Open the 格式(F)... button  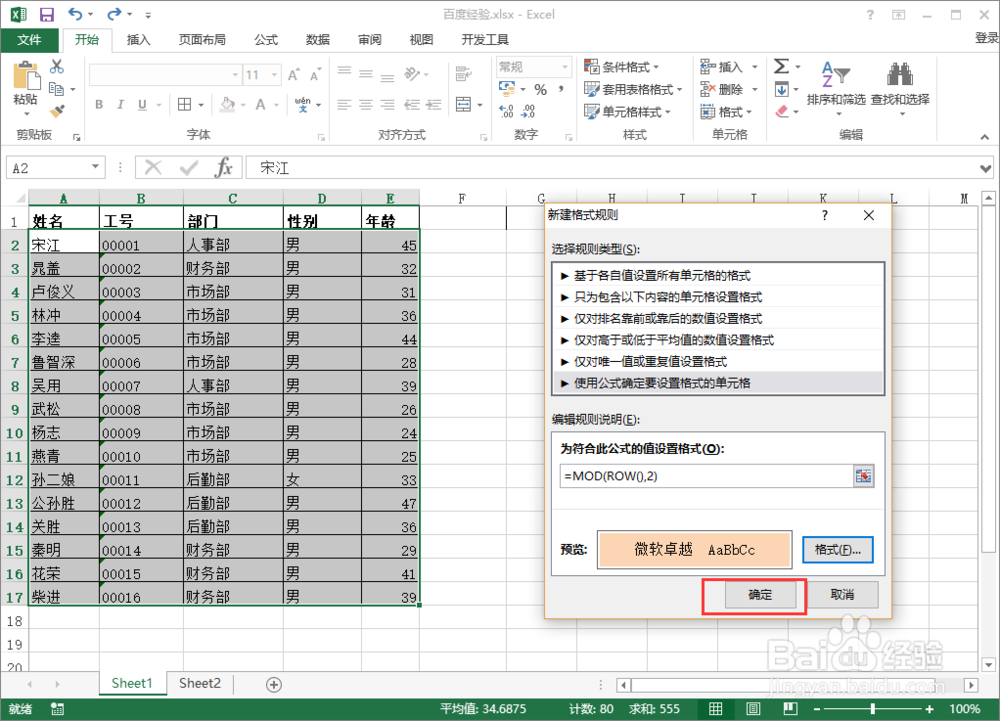click(x=838, y=549)
